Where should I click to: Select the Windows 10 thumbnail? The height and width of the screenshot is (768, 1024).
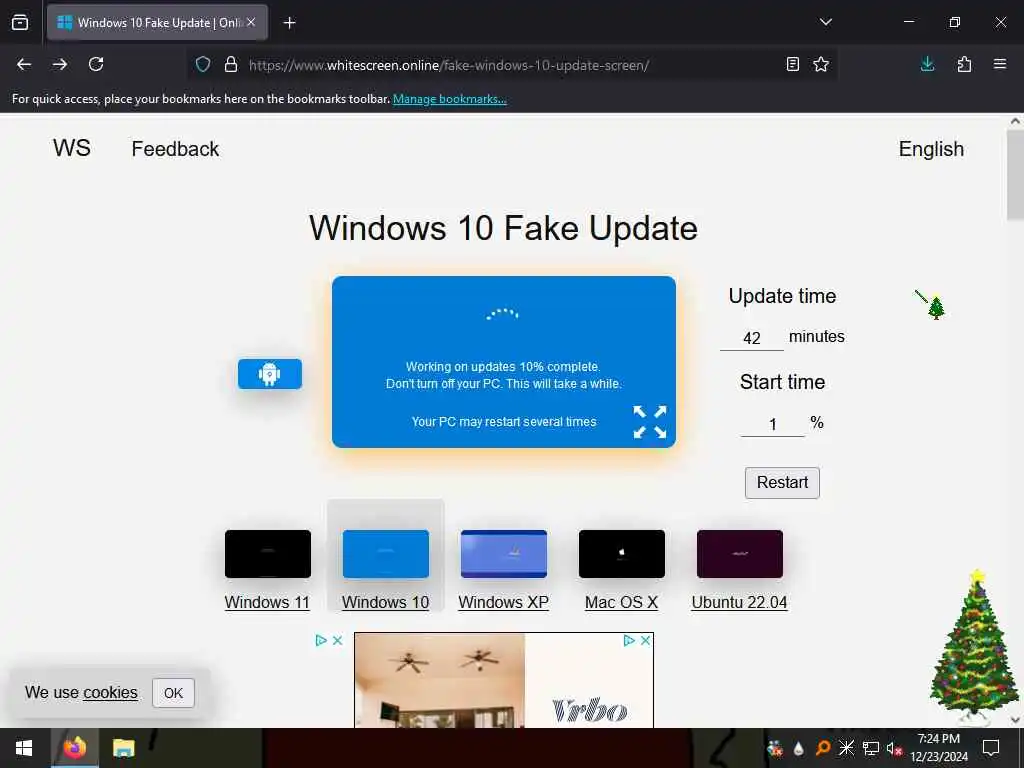(x=386, y=554)
